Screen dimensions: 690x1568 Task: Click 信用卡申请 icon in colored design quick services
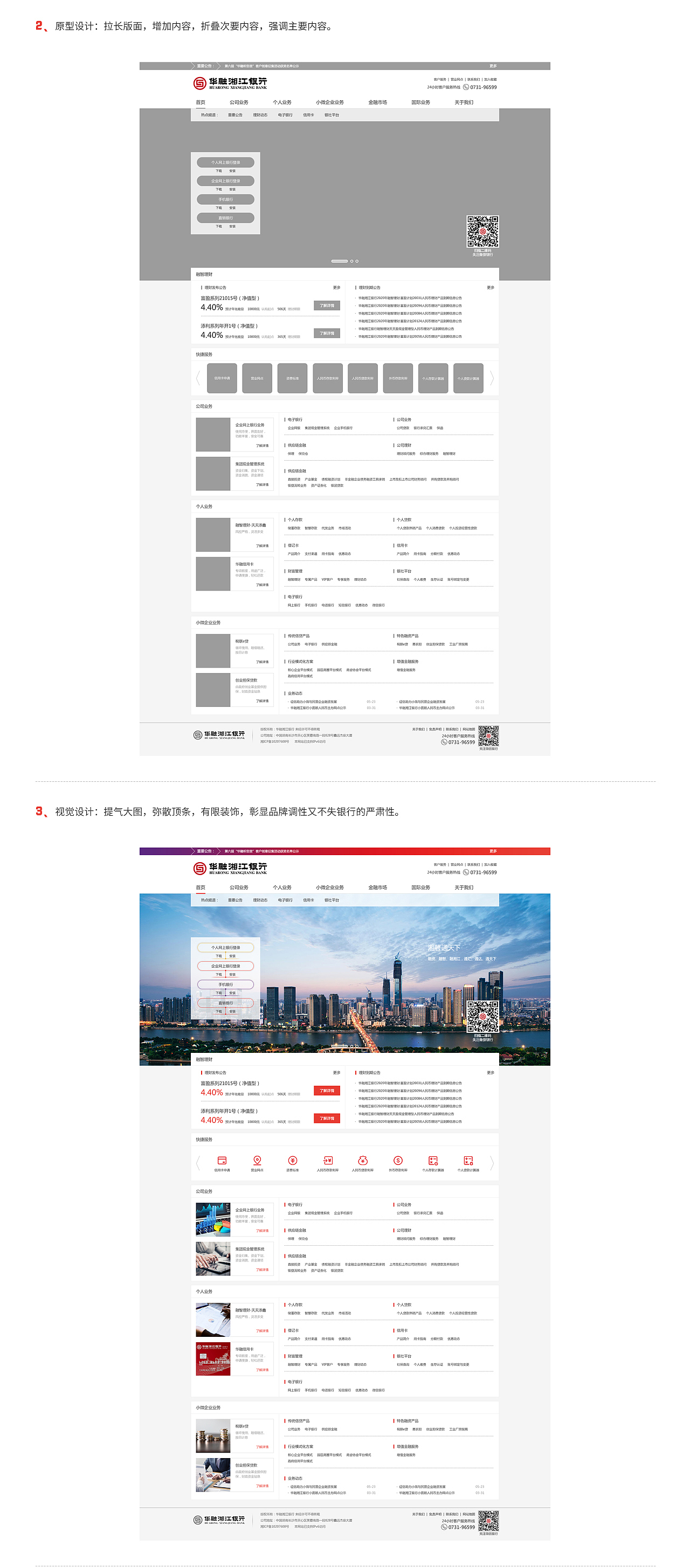point(222,1161)
